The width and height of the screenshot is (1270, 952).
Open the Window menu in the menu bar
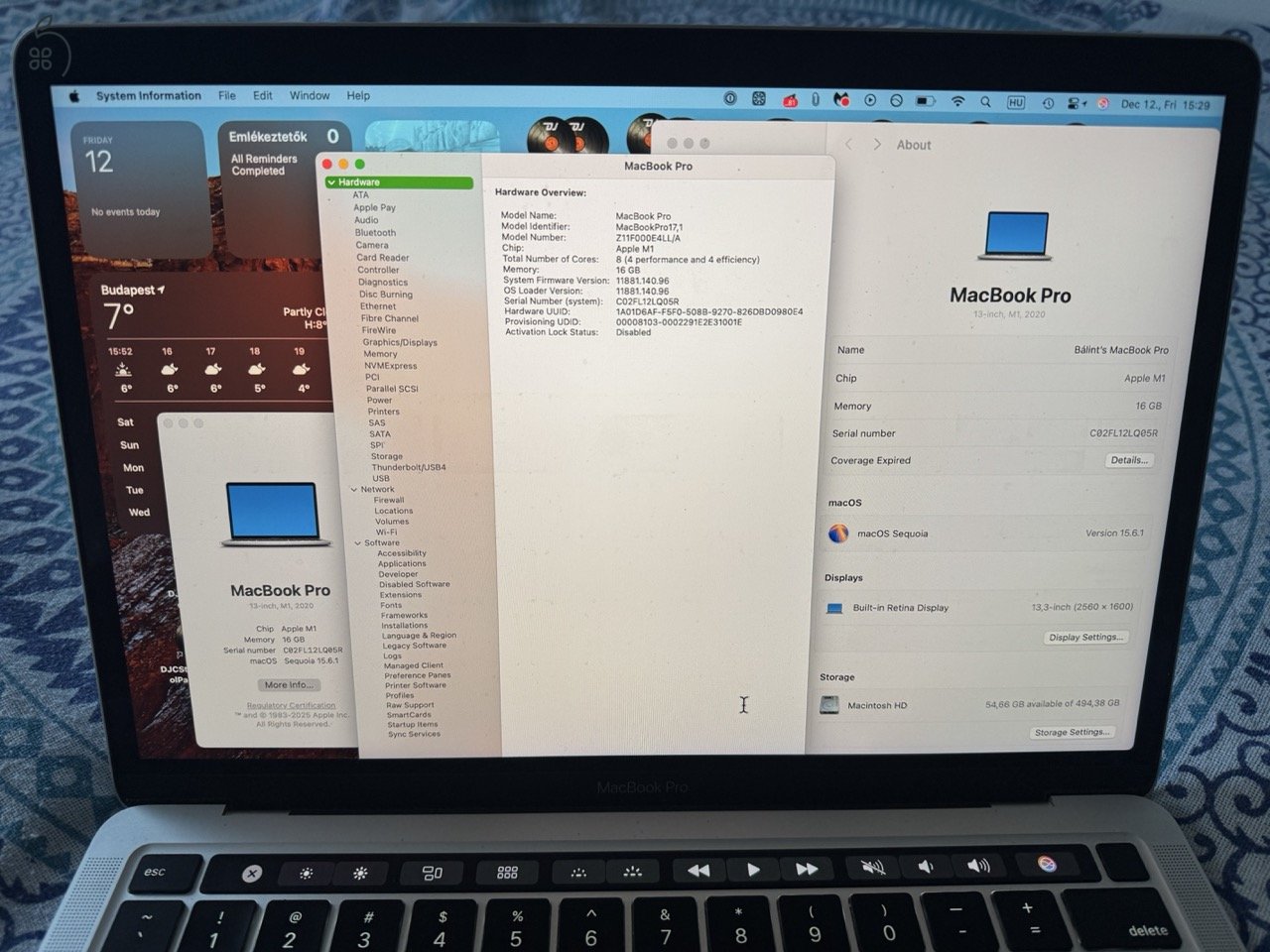pyautogui.click(x=309, y=95)
